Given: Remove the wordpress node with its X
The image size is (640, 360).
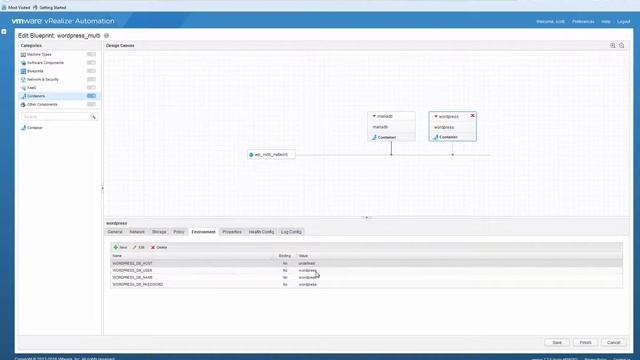Looking at the screenshot, I should tap(472, 116).
